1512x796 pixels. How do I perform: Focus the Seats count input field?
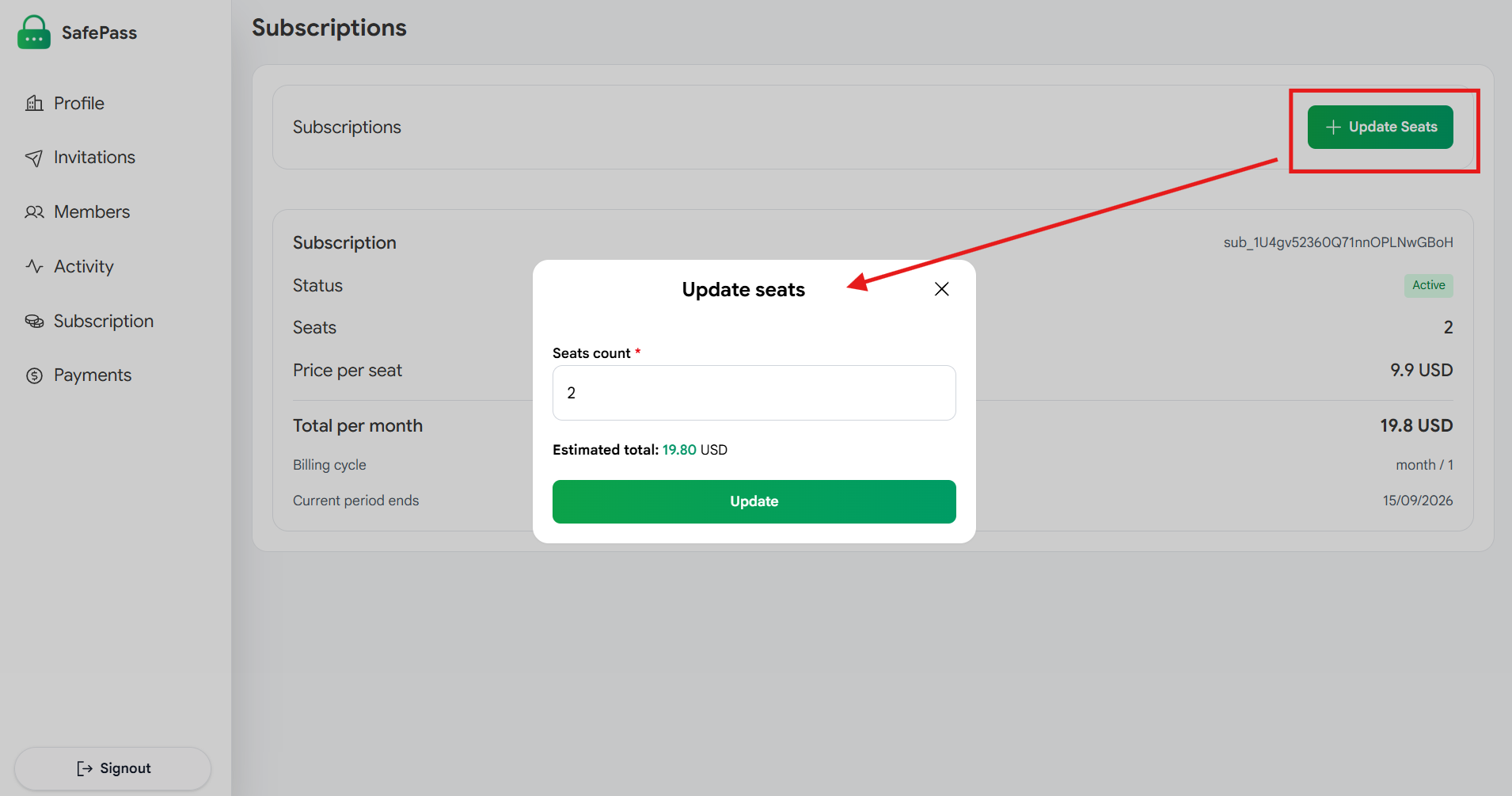754,393
